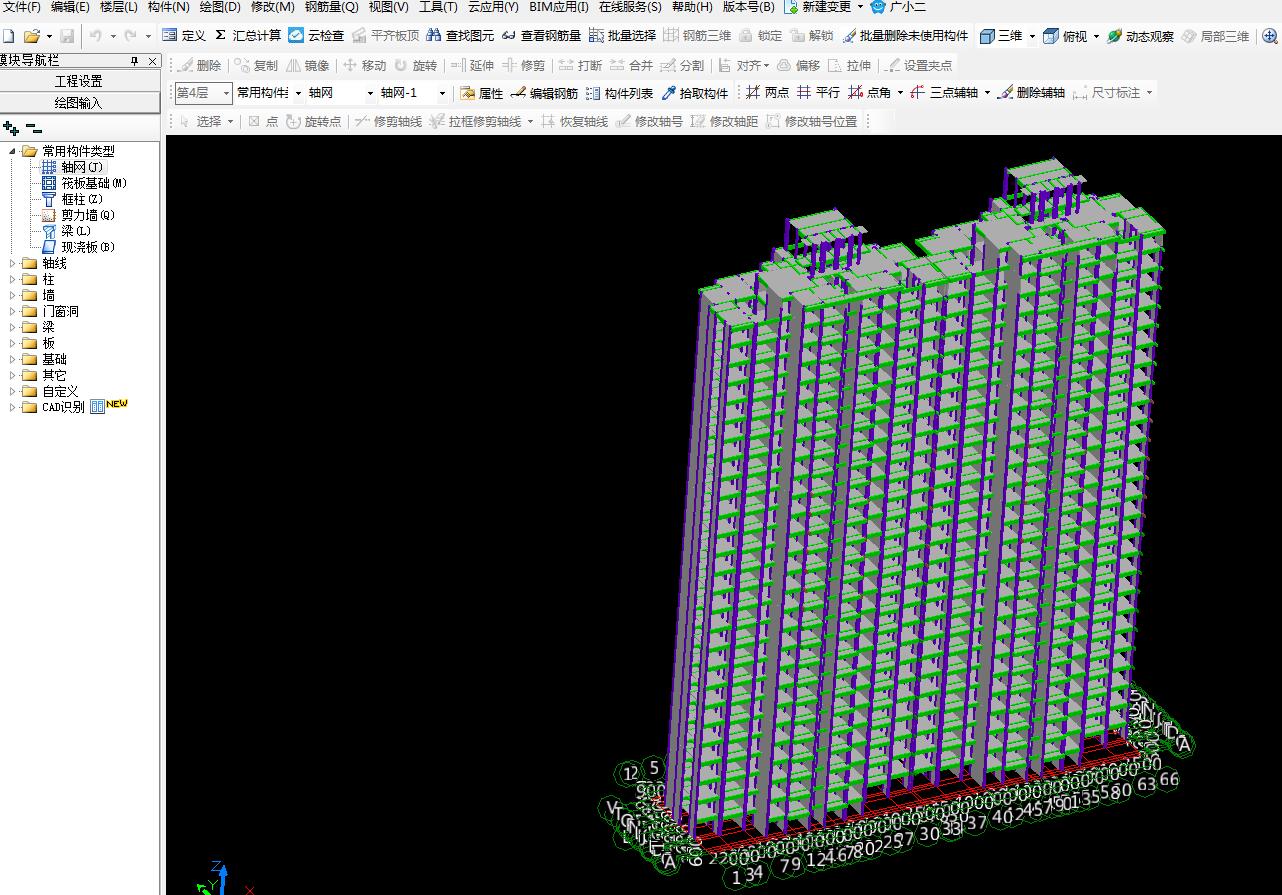Launch 云检查 cloud check

coord(316,35)
